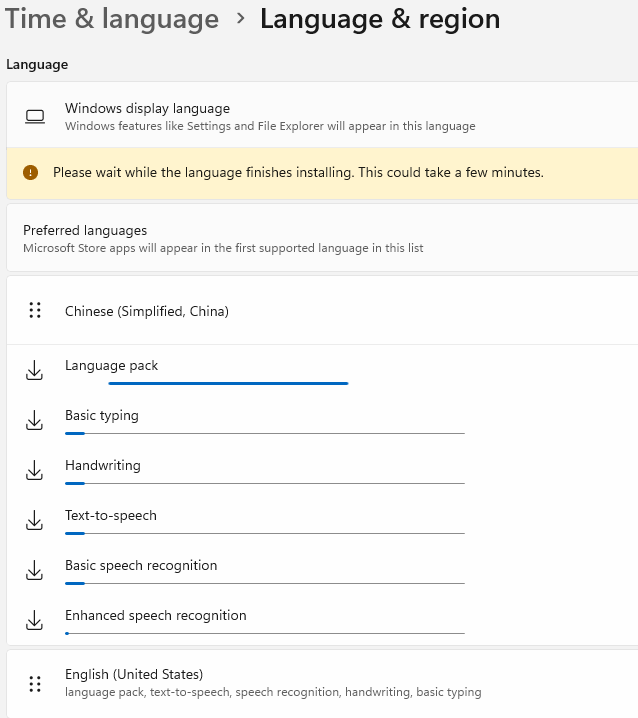Viewport: 638px width, 718px height.
Task: Click the orange warning icon in the notice
Action: (31, 173)
